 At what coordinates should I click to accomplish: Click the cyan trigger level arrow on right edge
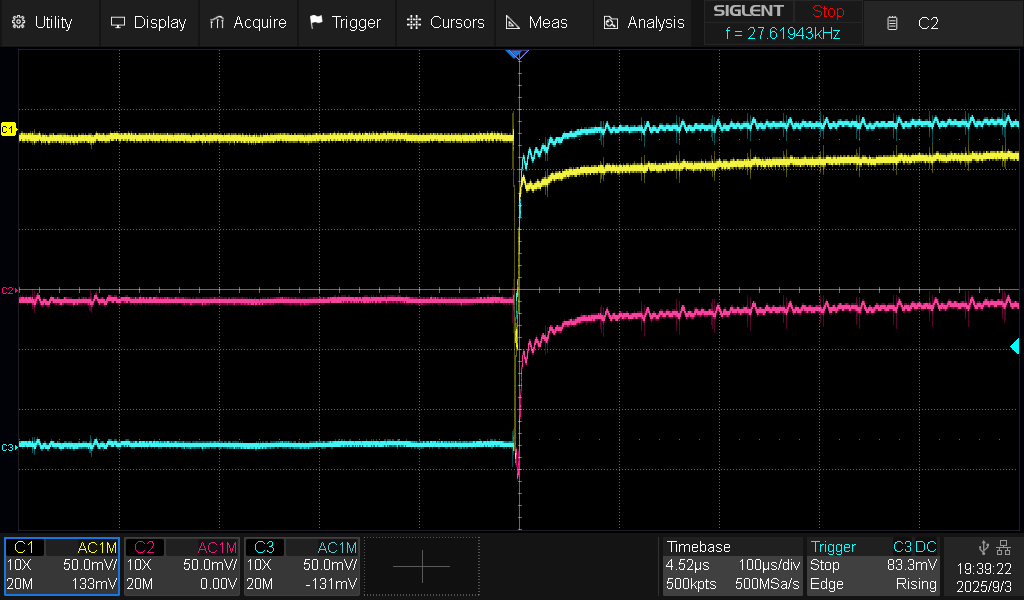pos(1014,346)
